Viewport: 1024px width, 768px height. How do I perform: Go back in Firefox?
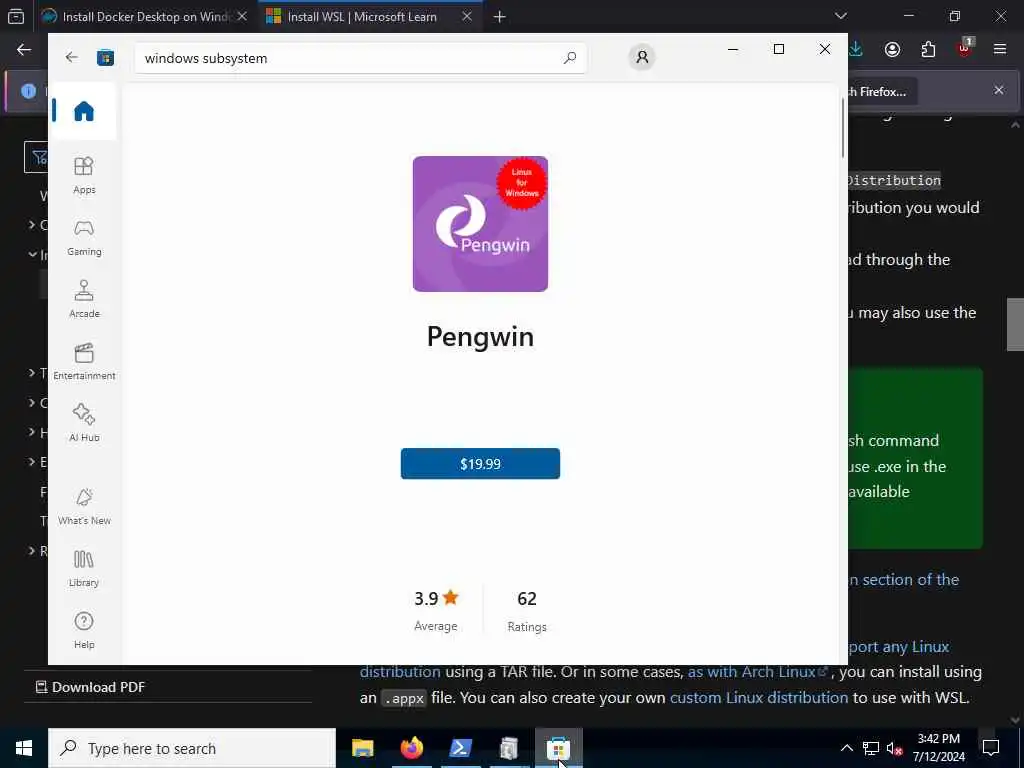click(x=24, y=50)
